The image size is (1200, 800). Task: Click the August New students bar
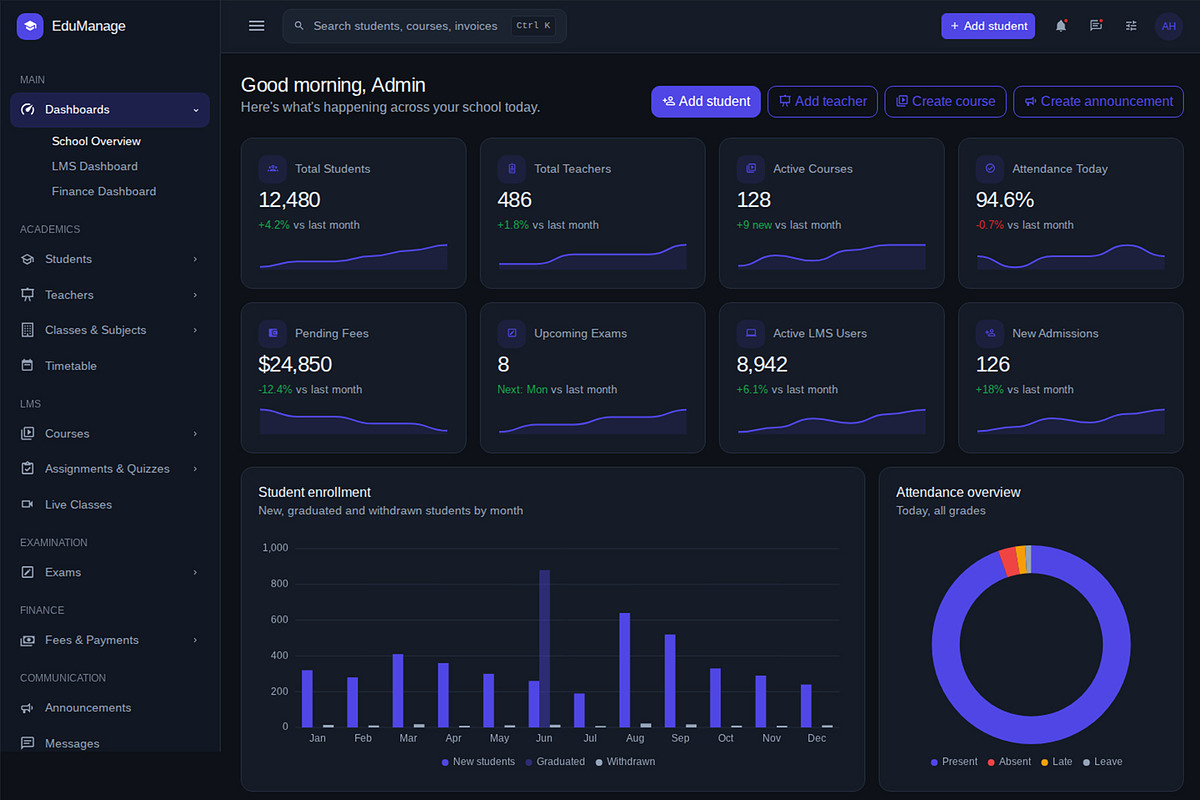pyautogui.click(x=625, y=670)
